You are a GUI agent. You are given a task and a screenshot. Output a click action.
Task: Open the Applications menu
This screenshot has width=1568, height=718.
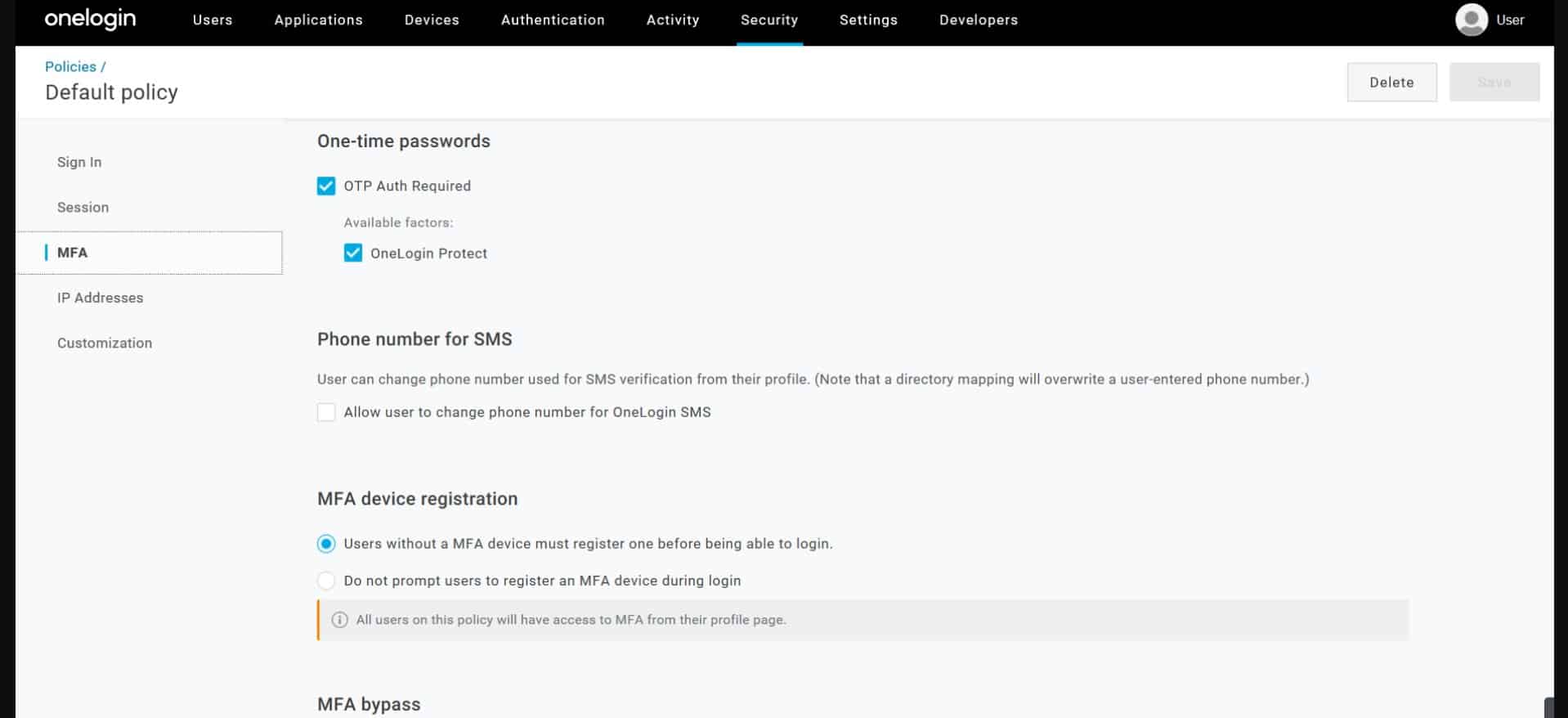pyautogui.click(x=318, y=20)
